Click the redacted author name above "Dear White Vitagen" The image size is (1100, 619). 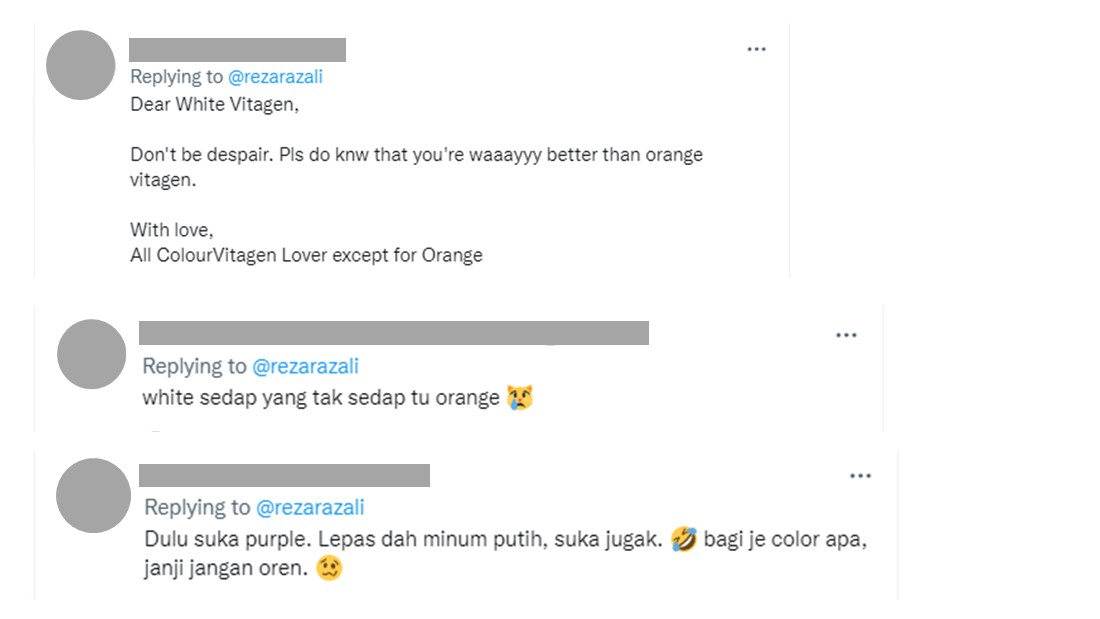pos(237,50)
